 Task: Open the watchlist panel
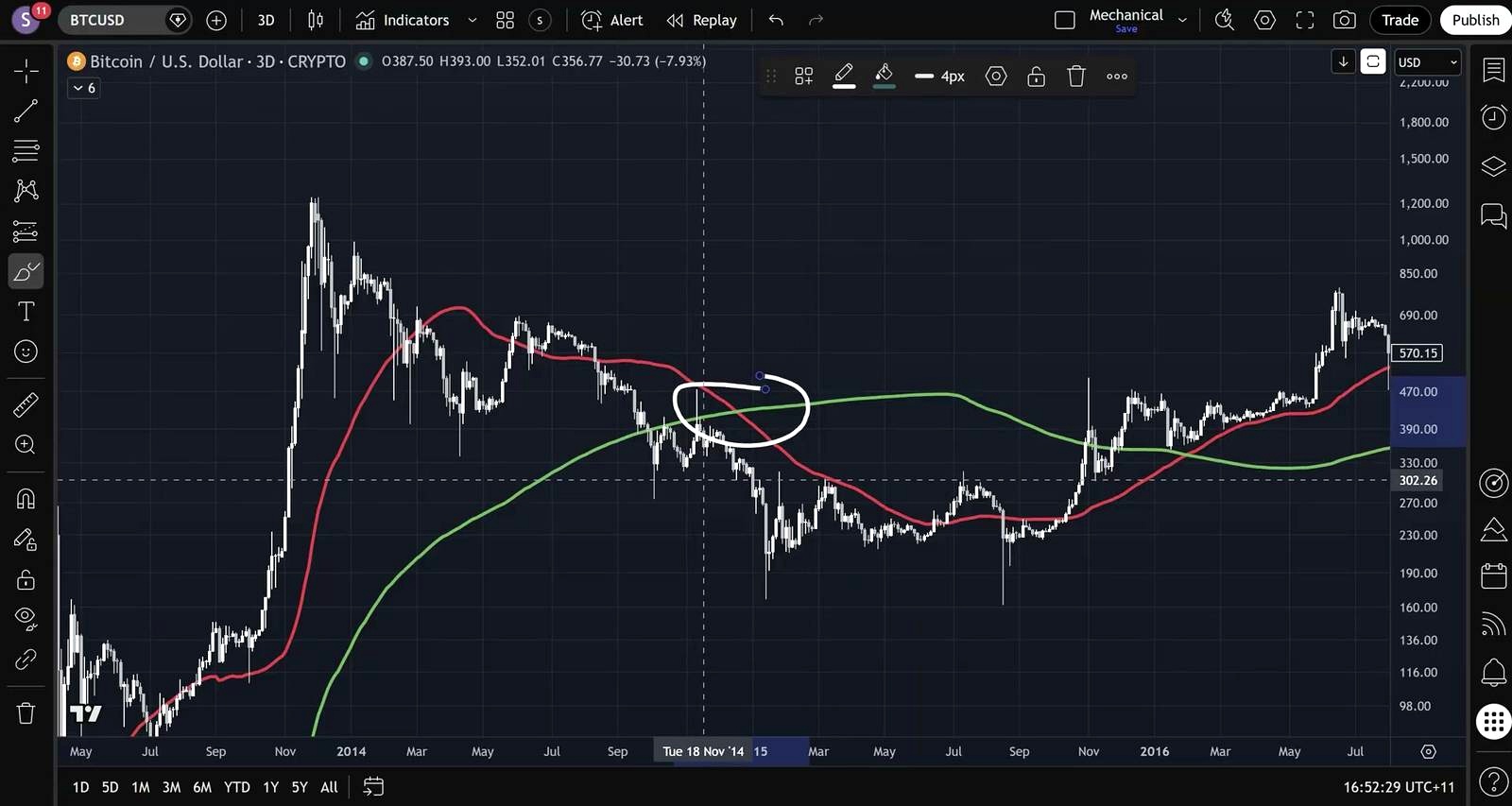pos(1493,70)
